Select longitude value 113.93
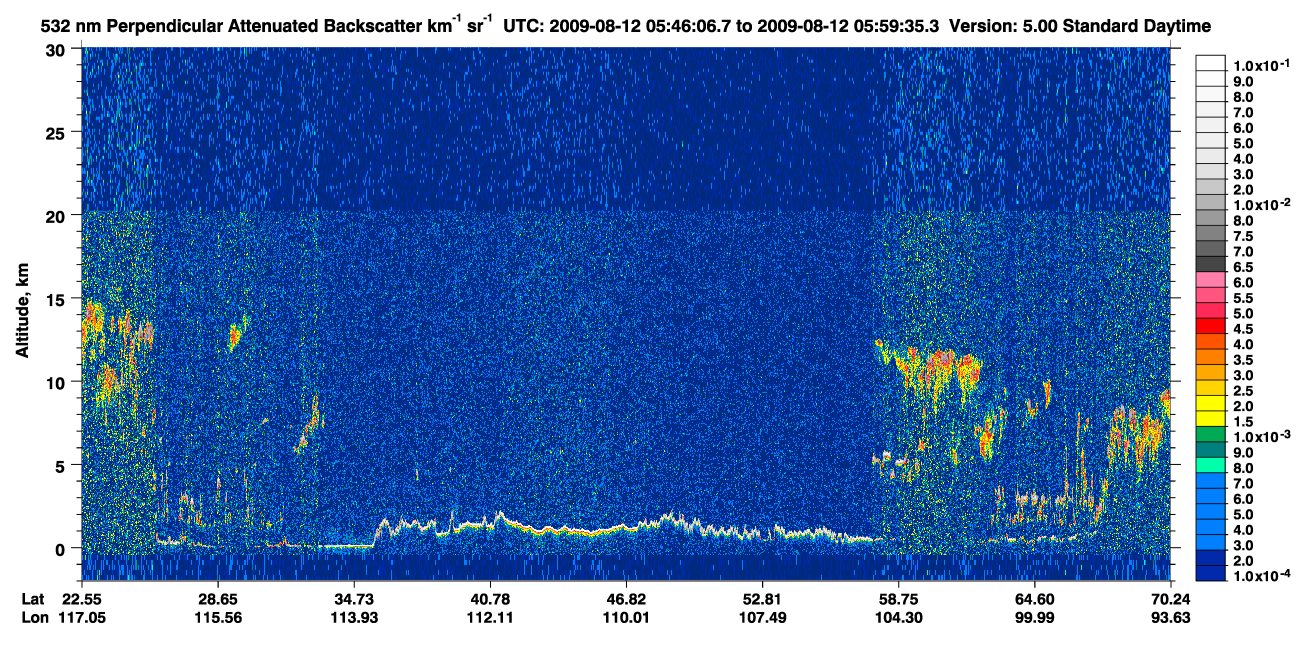 (354, 617)
